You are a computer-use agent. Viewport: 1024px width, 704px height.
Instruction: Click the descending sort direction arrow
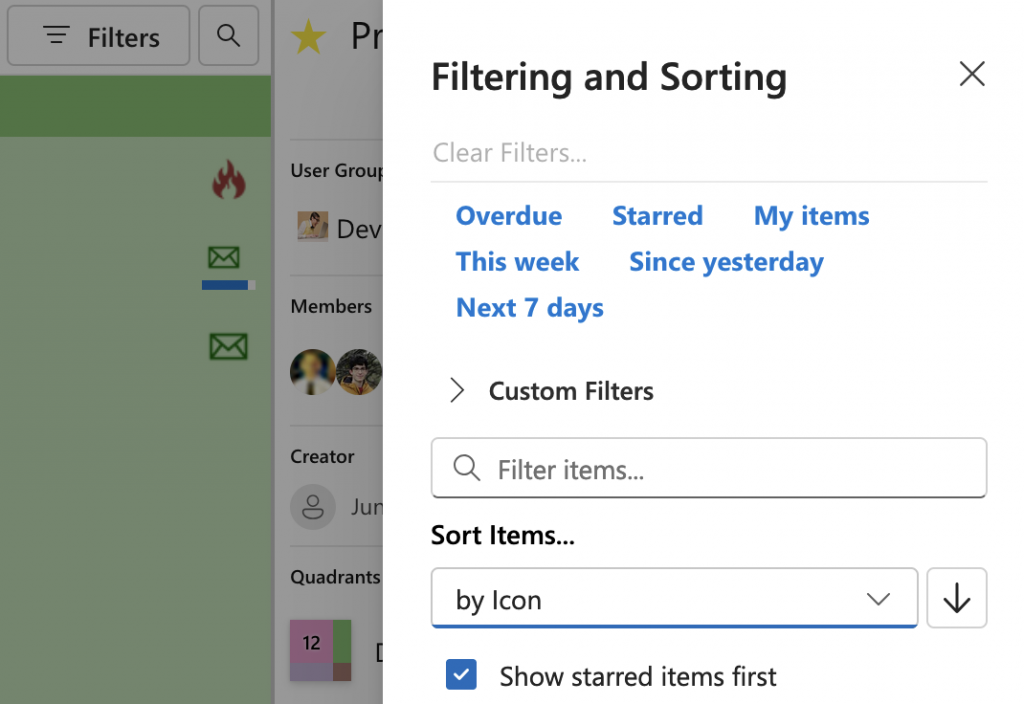pos(956,598)
